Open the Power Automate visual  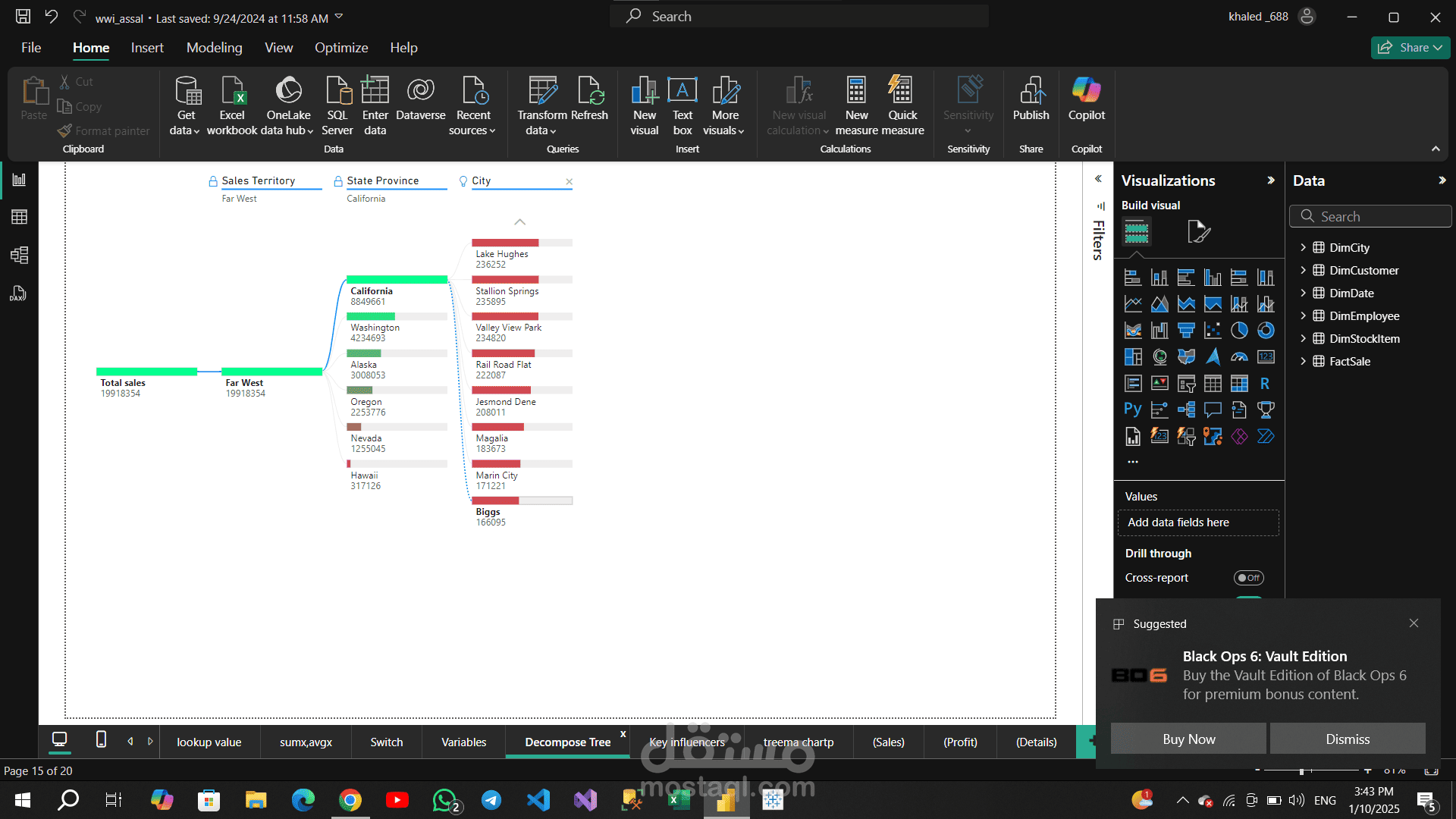pos(1266,437)
